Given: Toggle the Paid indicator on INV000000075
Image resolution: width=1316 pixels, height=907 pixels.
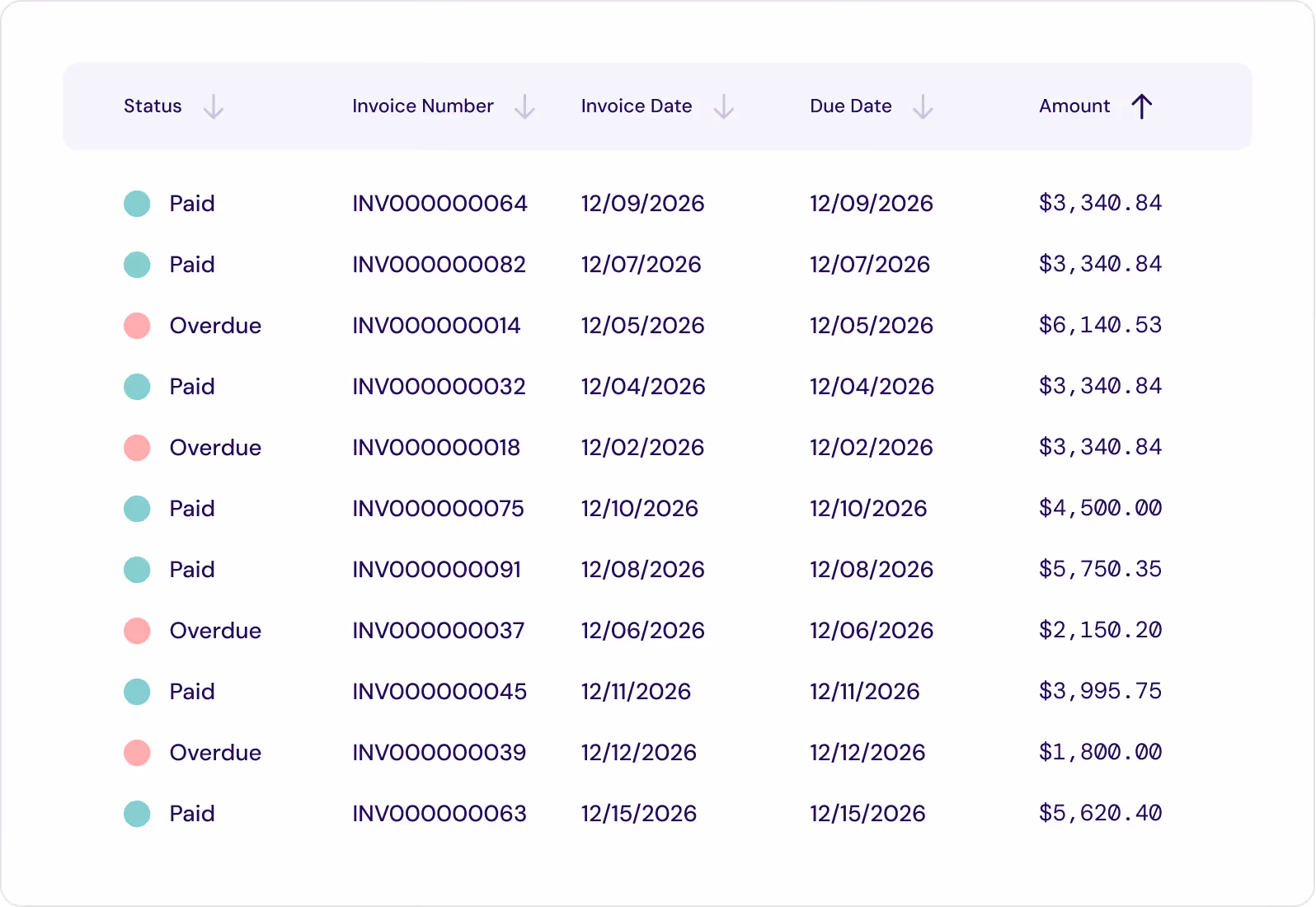Looking at the screenshot, I should 137,508.
